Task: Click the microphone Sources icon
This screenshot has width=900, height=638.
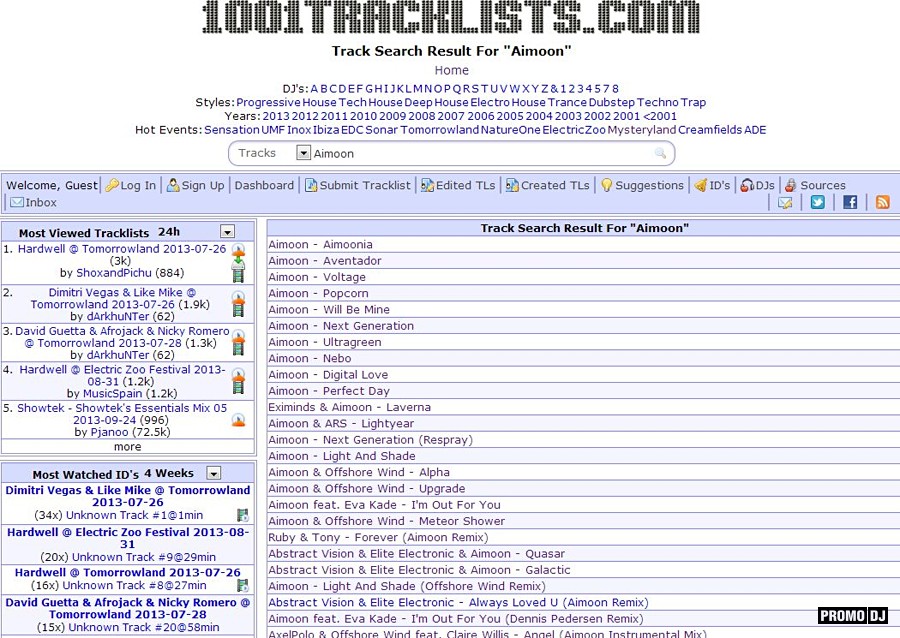Action: [791, 185]
